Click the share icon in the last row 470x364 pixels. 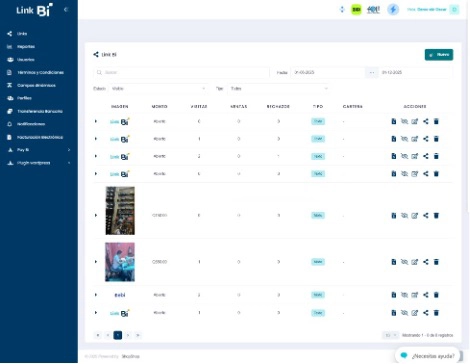(x=426, y=313)
